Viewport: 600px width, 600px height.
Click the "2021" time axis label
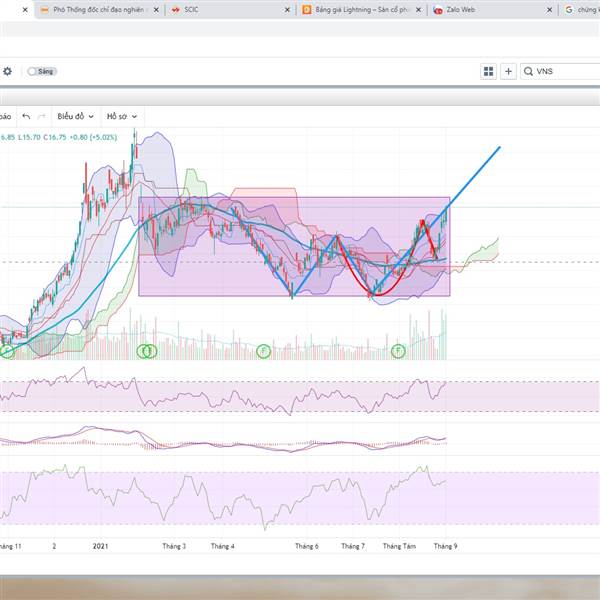(x=100, y=546)
